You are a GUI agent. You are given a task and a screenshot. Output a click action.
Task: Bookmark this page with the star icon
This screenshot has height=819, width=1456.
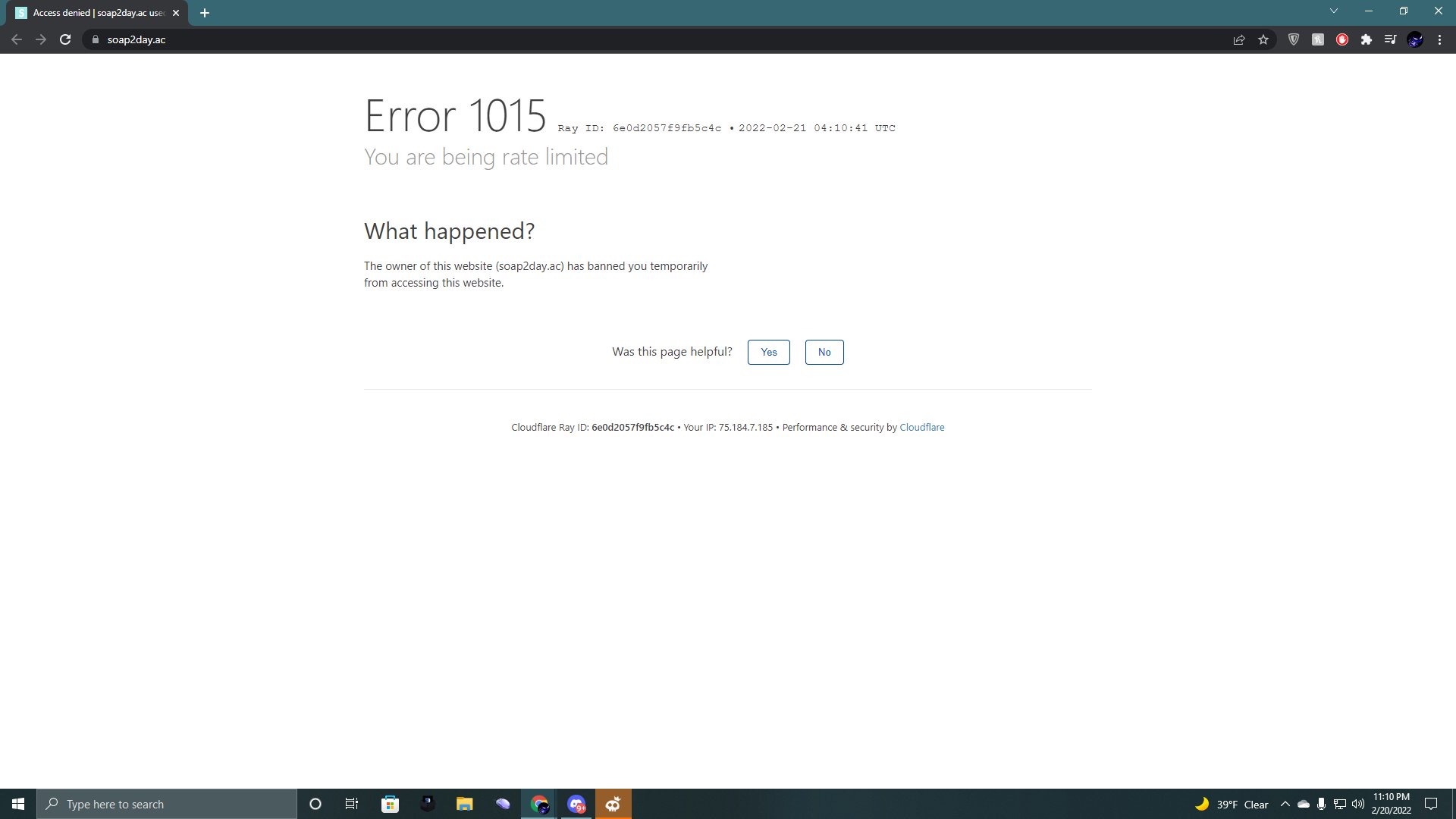(1263, 39)
